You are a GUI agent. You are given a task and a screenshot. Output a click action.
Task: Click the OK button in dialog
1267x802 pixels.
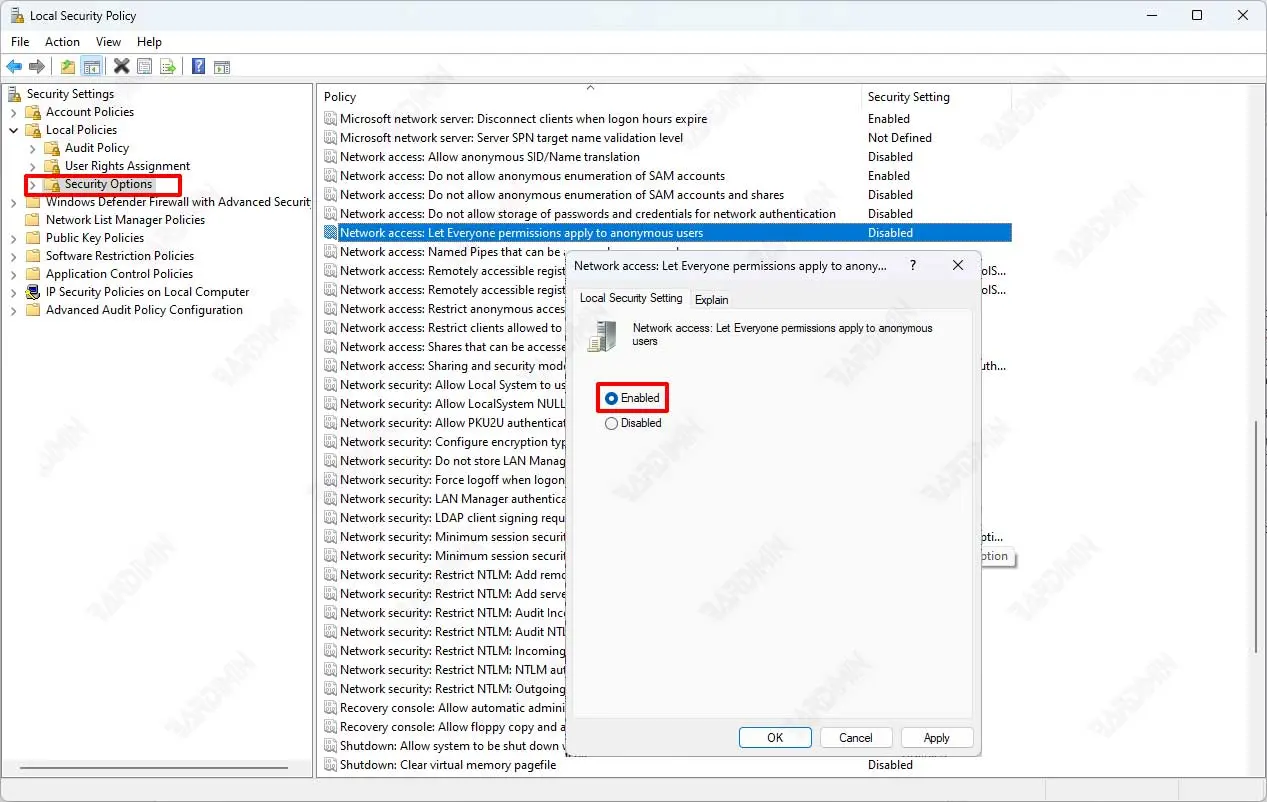775,737
